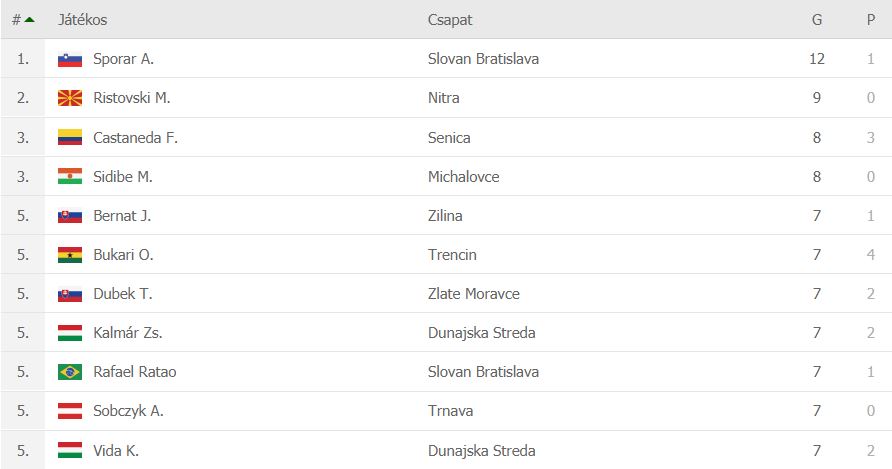Open player profile of Dubek T.
This screenshot has width=892, height=469.
[123, 294]
